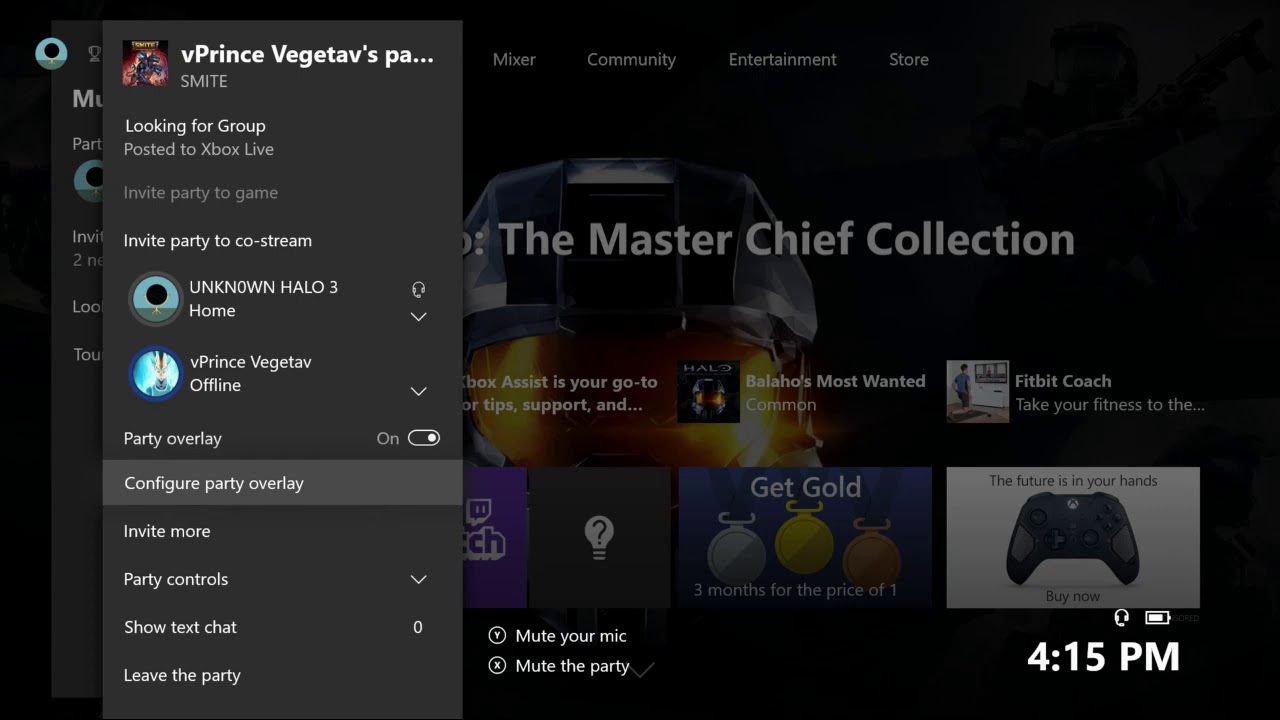Open Configure party overlay
Screen dimensions: 1280x720
click(x=282, y=483)
